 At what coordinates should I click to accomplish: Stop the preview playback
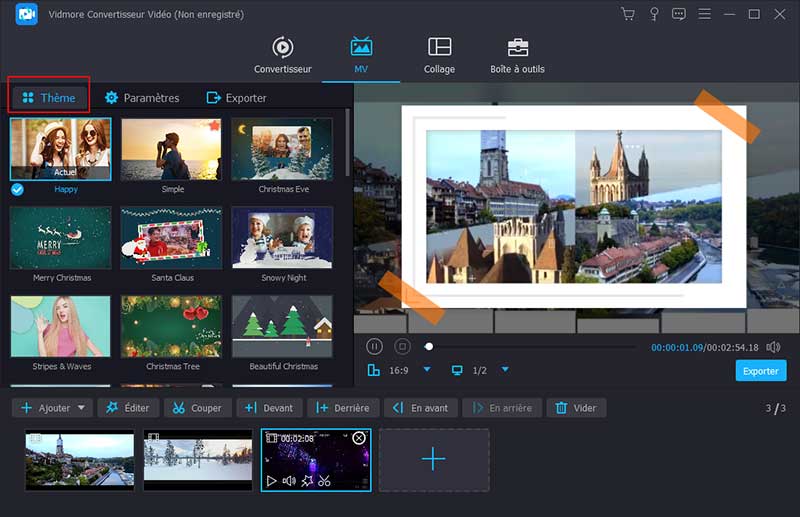click(x=402, y=347)
